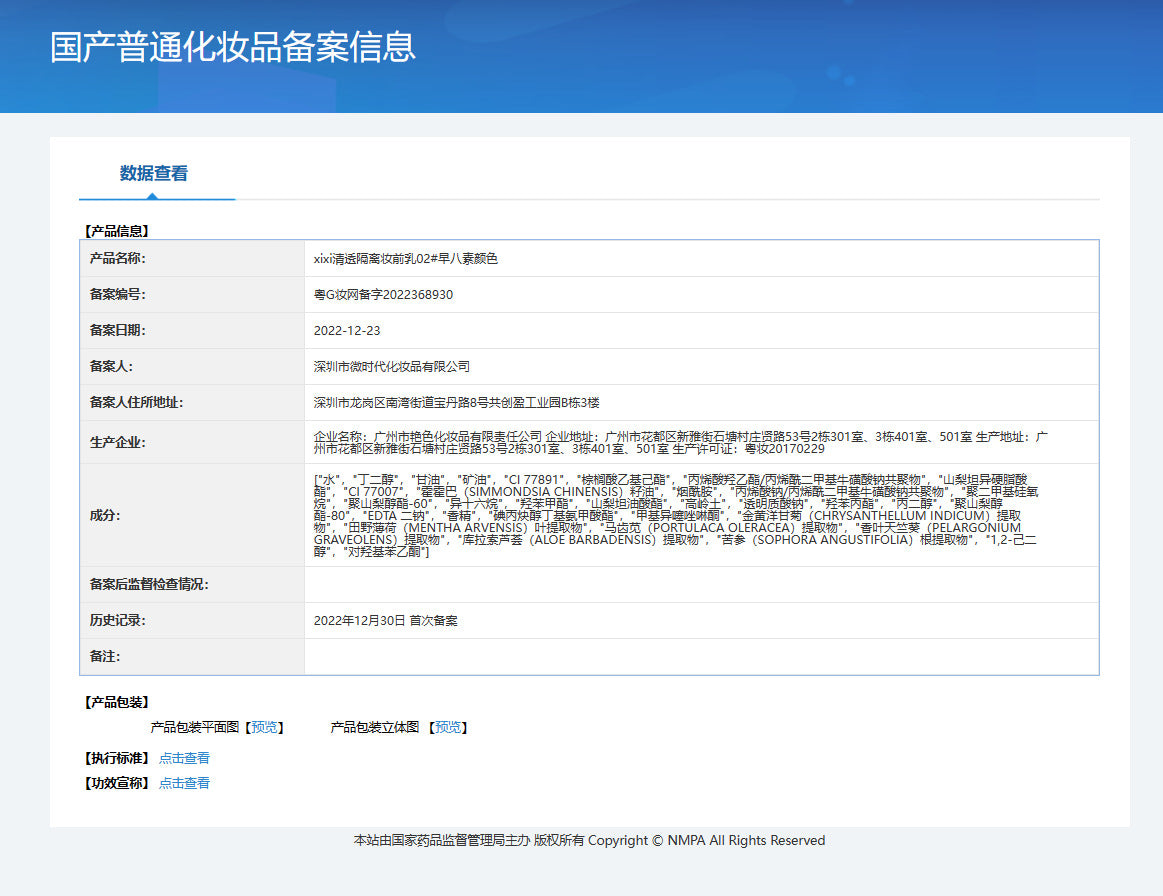Viewport: 1163px width, 896px height.
Task: Open the 数据查看 tab
Action: (x=154, y=173)
